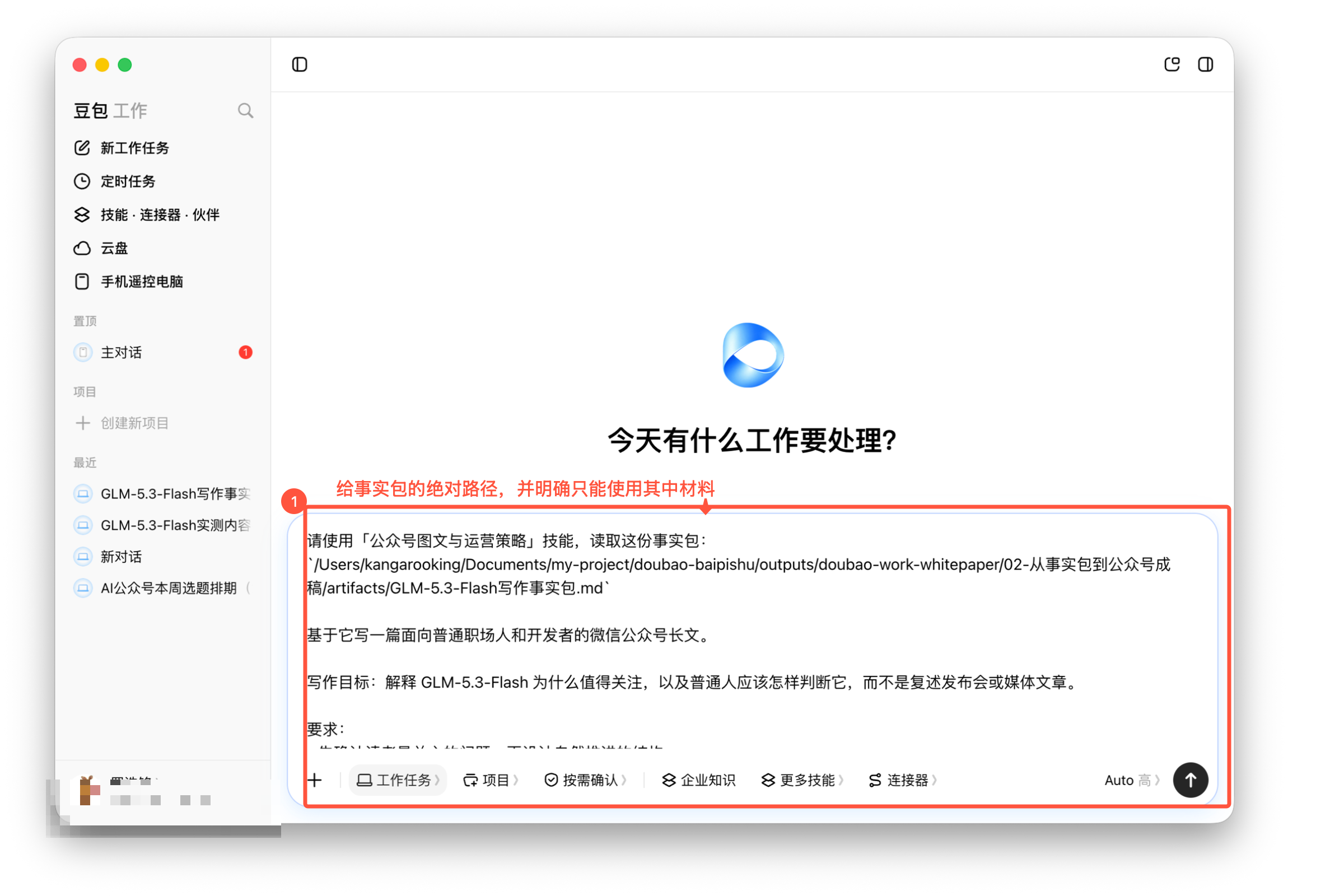This screenshot has width=1344, height=896.
Task: Expand the 项目 selector in composer
Action: tap(491, 780)
